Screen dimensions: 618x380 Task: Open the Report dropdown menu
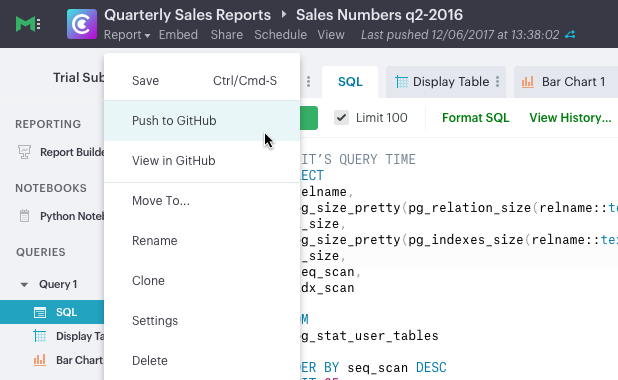coord(127,35)
